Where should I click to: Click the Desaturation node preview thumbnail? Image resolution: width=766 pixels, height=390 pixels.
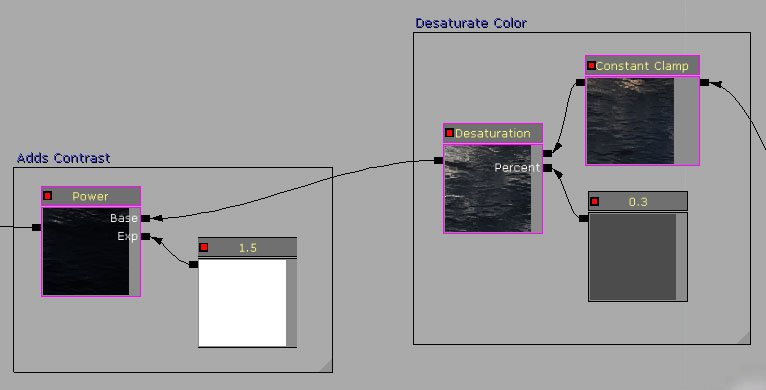tap(488, 188)
